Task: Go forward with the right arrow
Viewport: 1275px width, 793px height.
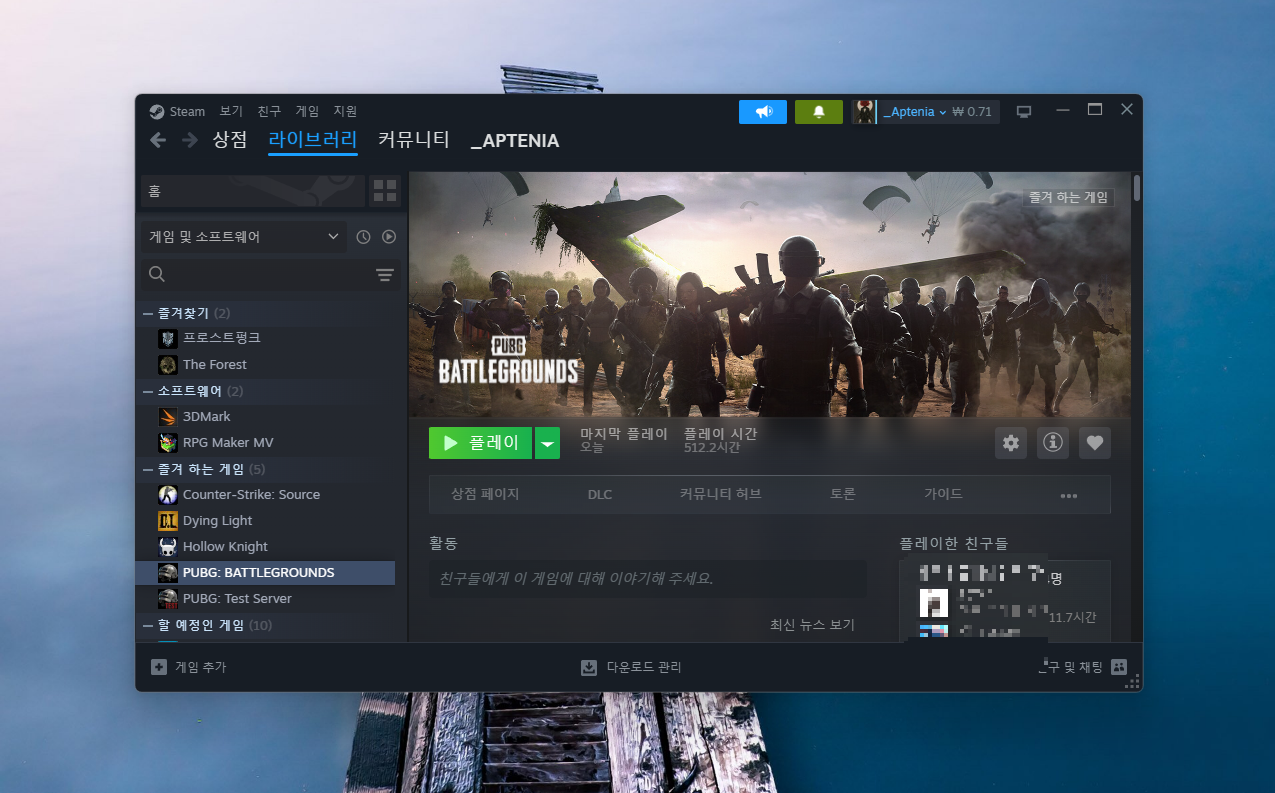Action: [x=189, y=140]
